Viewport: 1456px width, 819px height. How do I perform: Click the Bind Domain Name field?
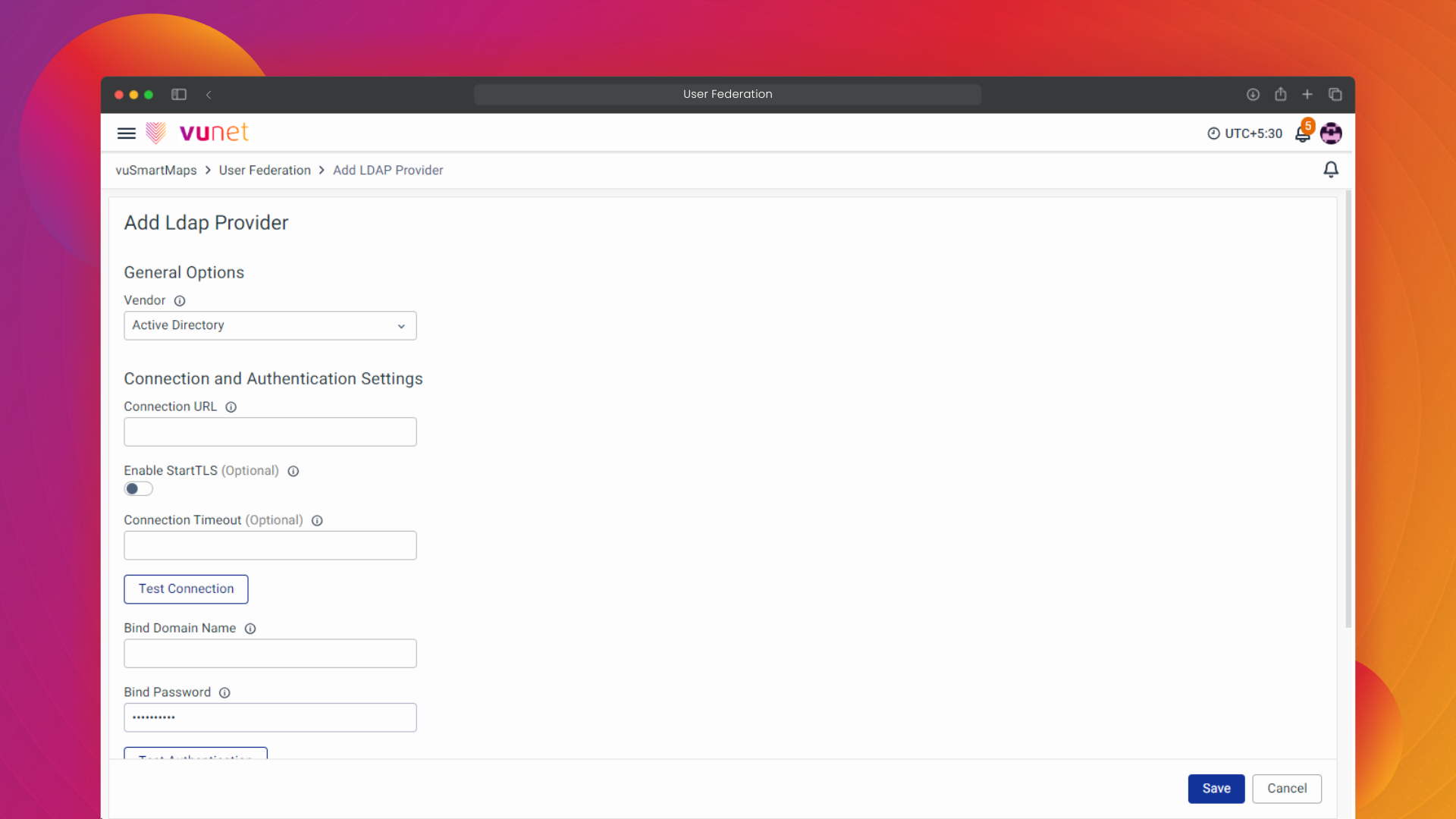click(270, 654)
